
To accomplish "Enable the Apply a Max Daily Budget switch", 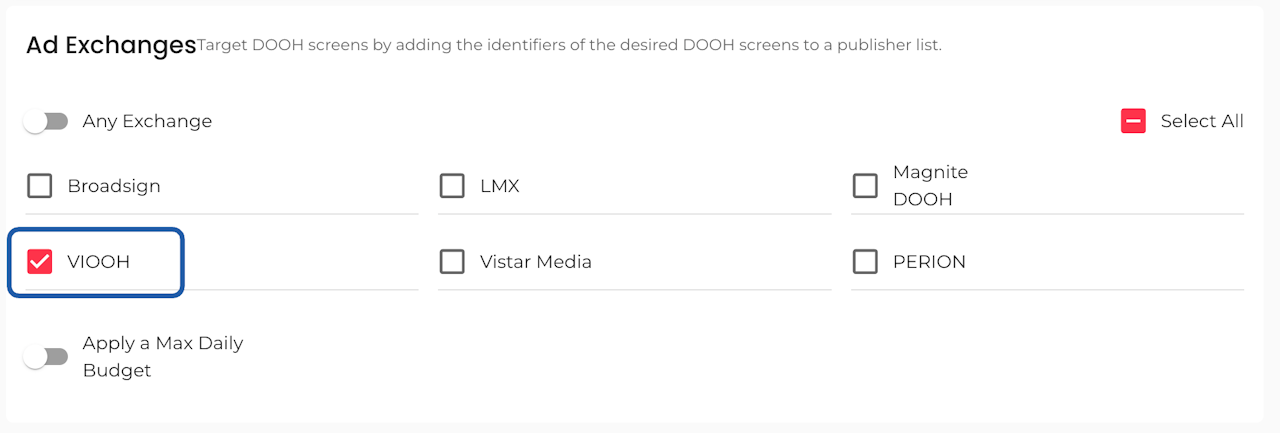I will point(46,357).
